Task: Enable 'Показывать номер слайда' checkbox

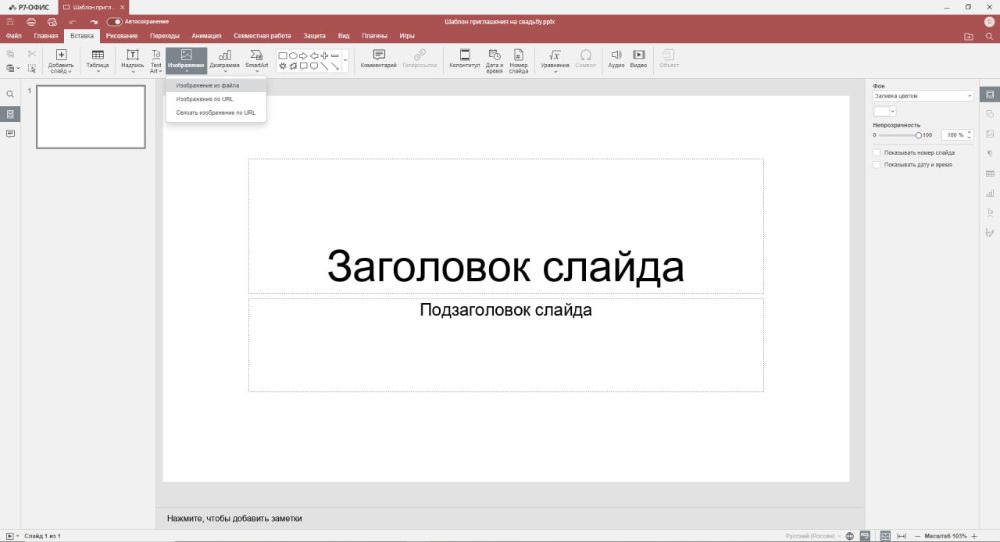Action: pyautogui.click(x=877, y=153)
